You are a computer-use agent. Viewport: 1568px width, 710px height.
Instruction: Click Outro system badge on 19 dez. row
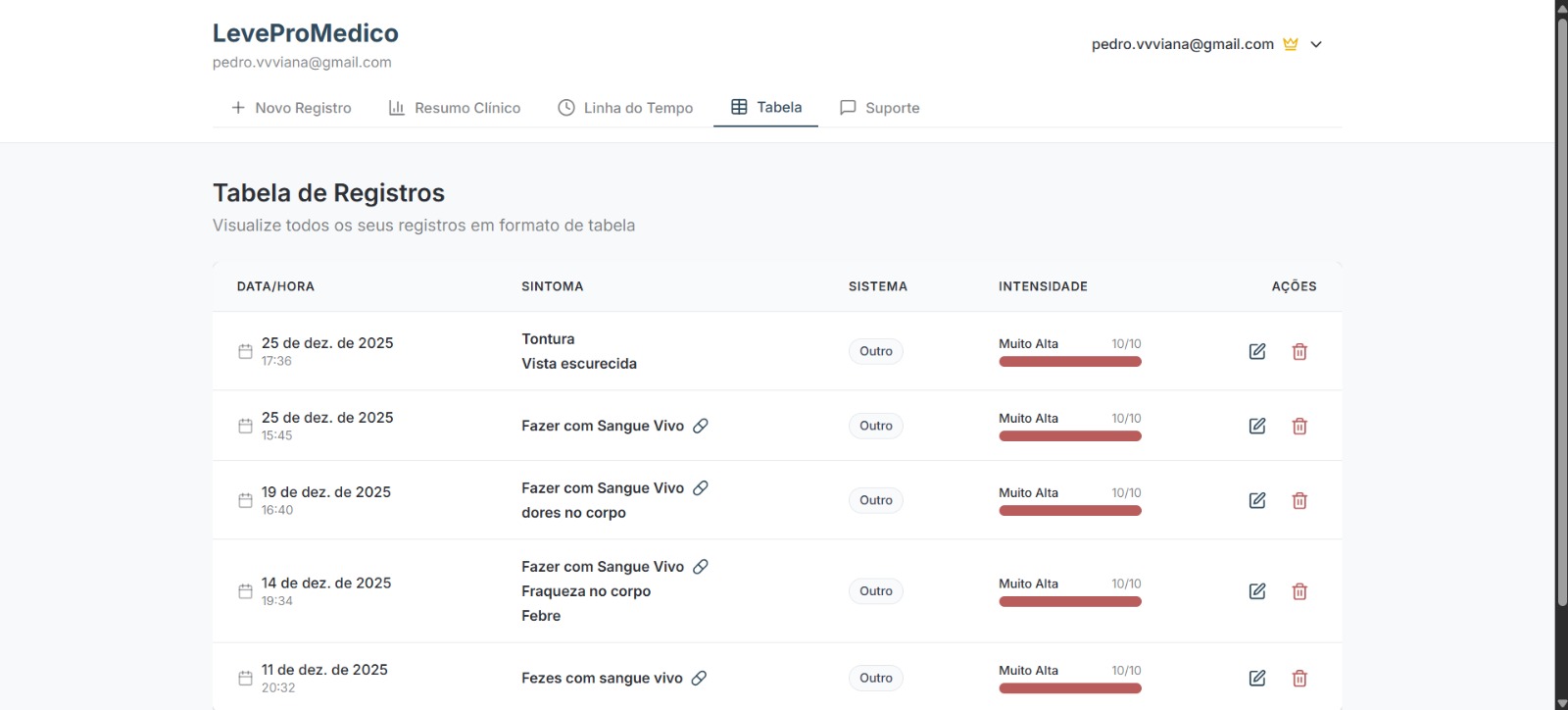coord(875,500)
